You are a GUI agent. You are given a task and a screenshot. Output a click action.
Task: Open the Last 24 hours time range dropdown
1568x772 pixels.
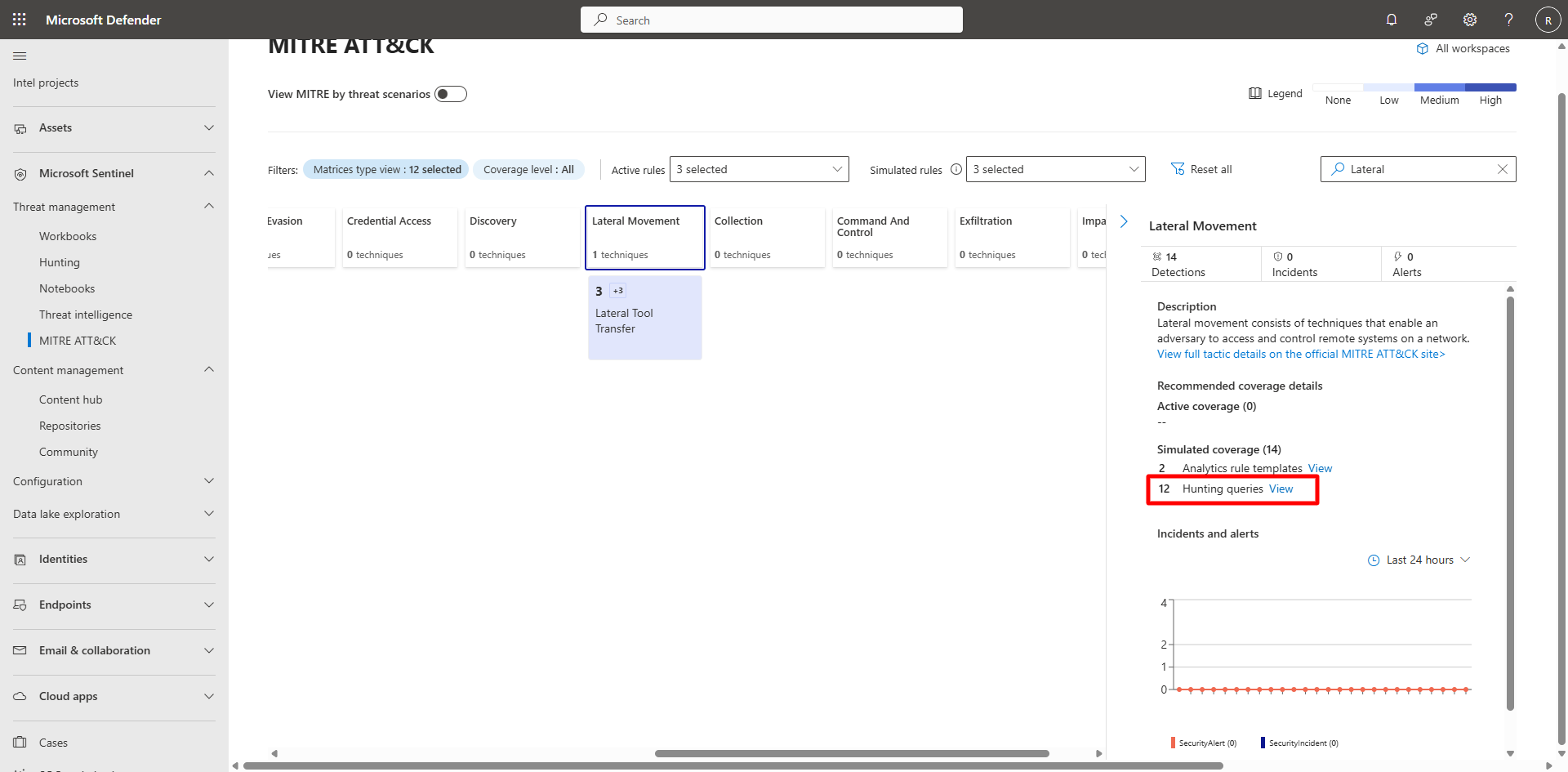pos(1419,560)
